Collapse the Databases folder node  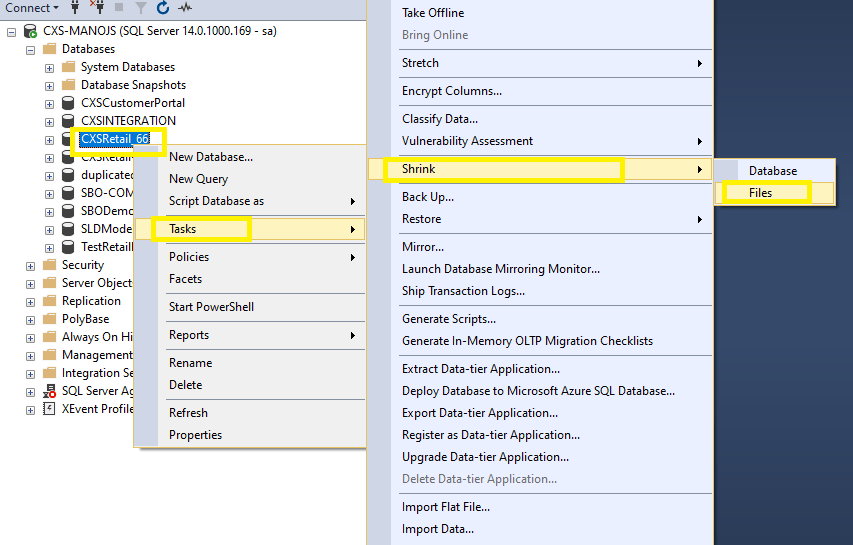point(30,50)
